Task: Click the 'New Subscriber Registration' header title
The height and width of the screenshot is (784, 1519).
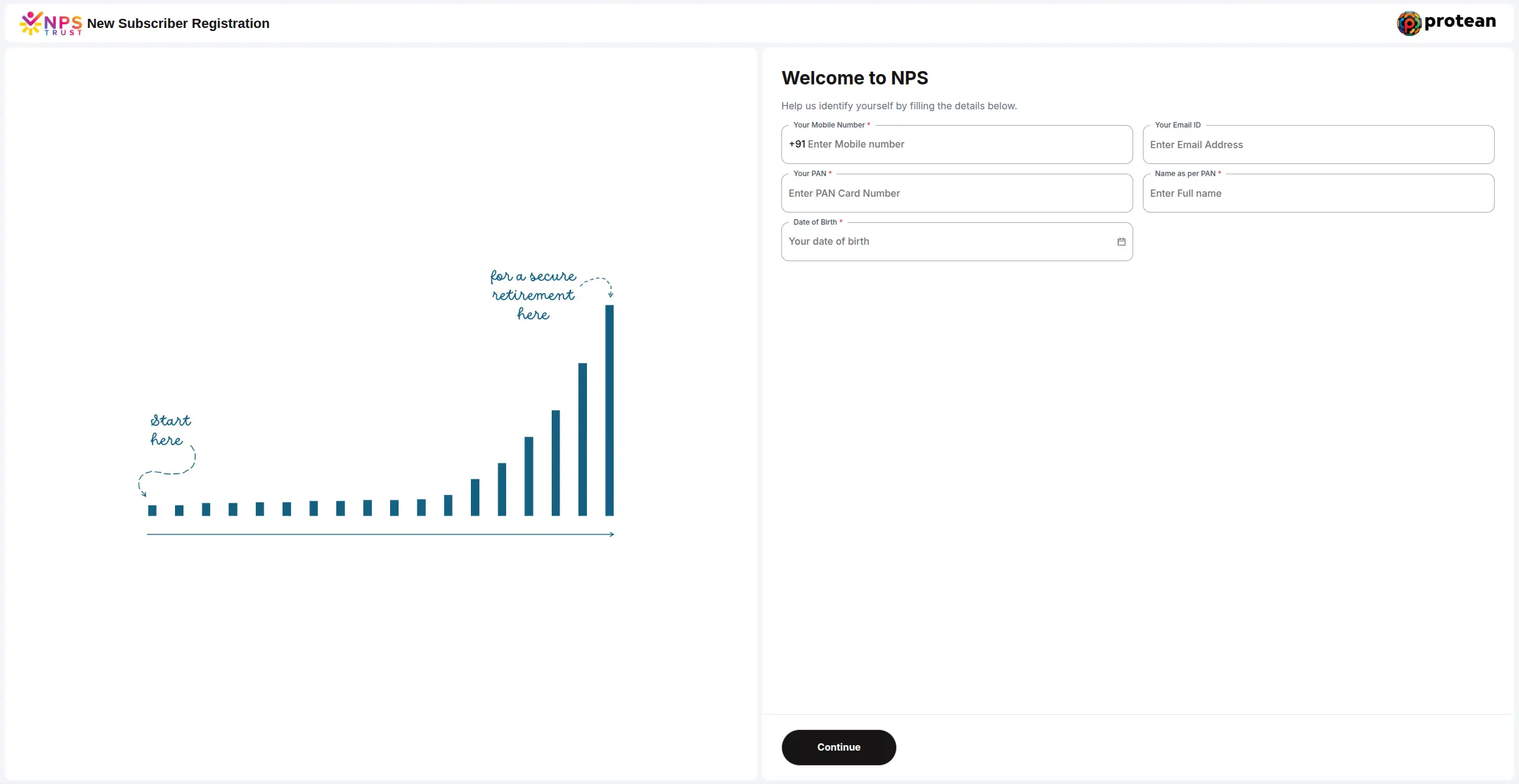Action: click(178, 24)
